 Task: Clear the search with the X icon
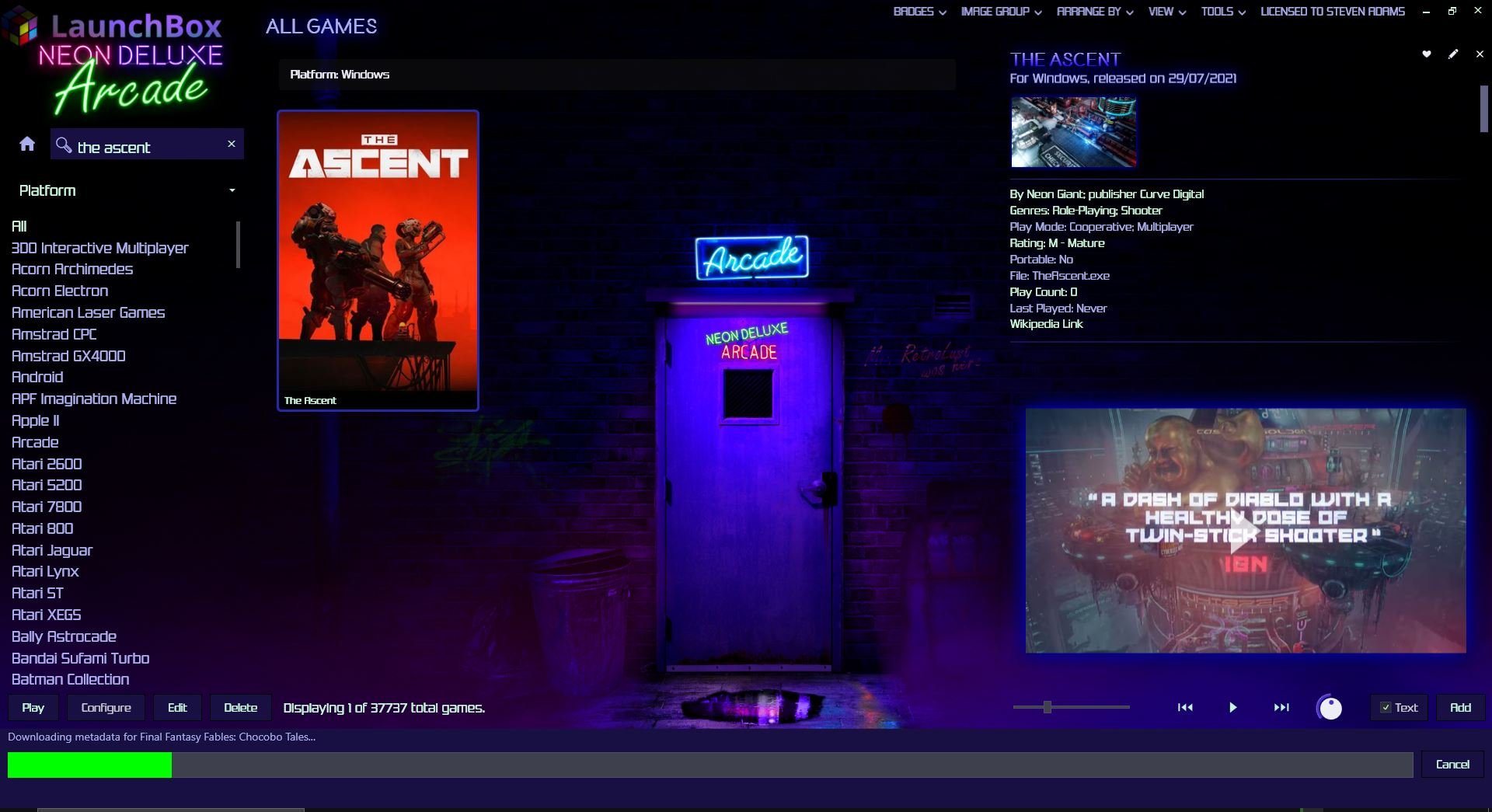tap(231, 144)
